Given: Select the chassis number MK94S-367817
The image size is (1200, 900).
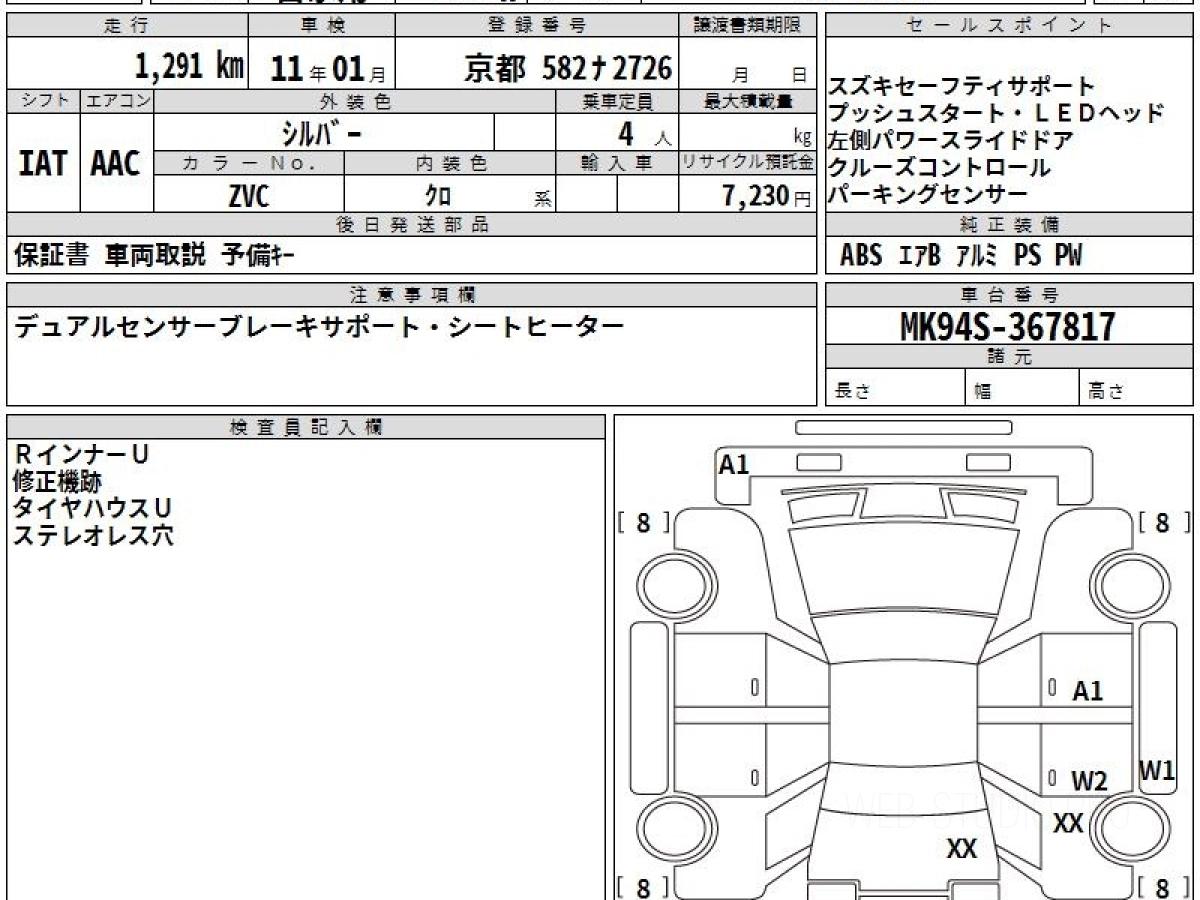Looking at the screenshot, I should (1008, 326).
